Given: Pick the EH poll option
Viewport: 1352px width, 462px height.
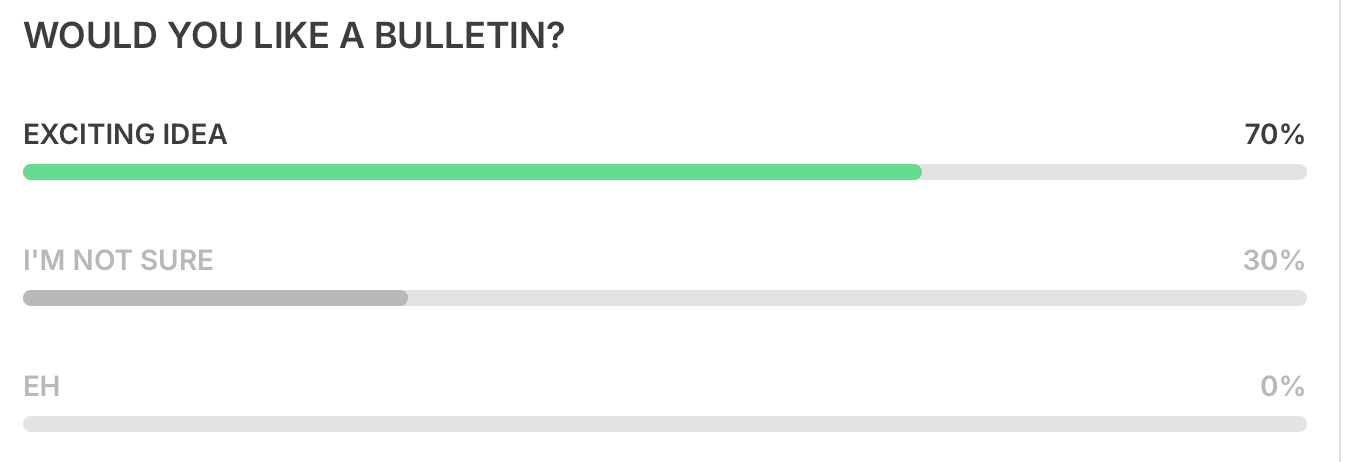Looking at the screenshot, I should 665,403.
